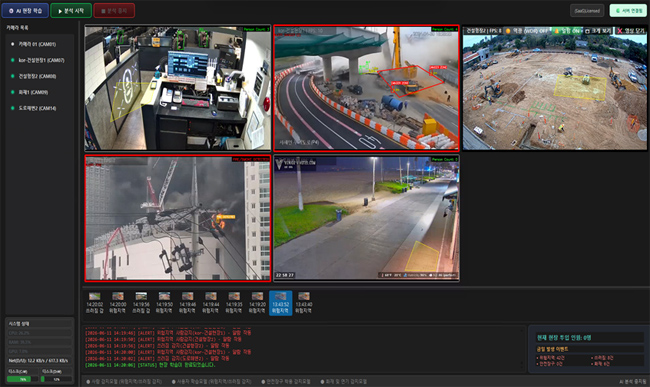Screen dimensions: 650x387
Task: Open the highlighted 13:43:52 event thumbnail
Action: (281, 303)
